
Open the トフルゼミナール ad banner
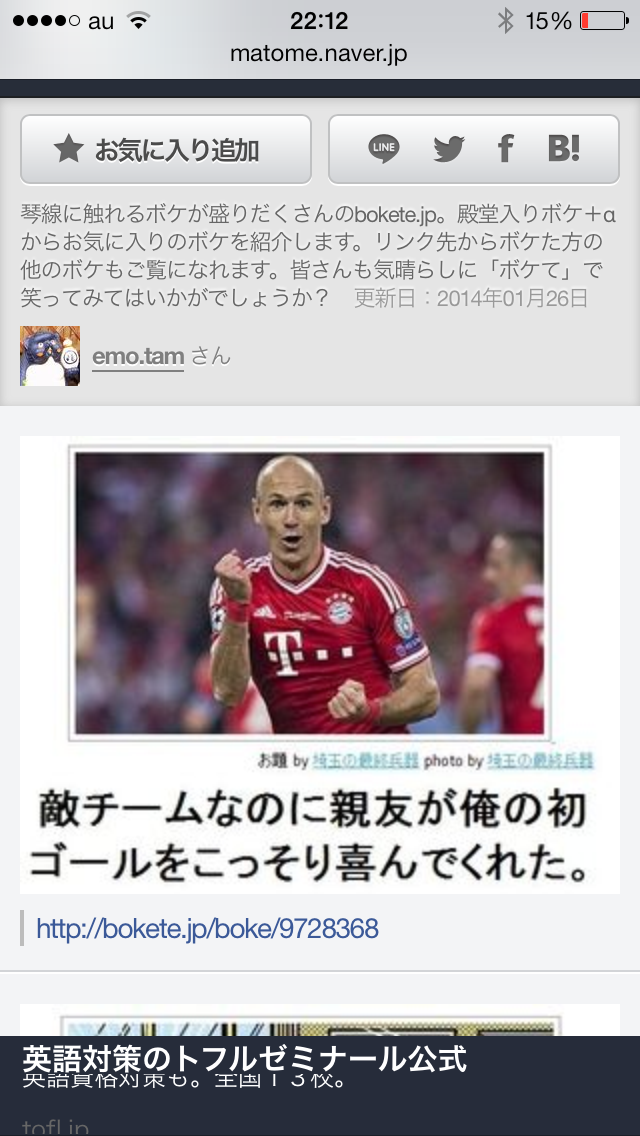(x=320, y=1086)
